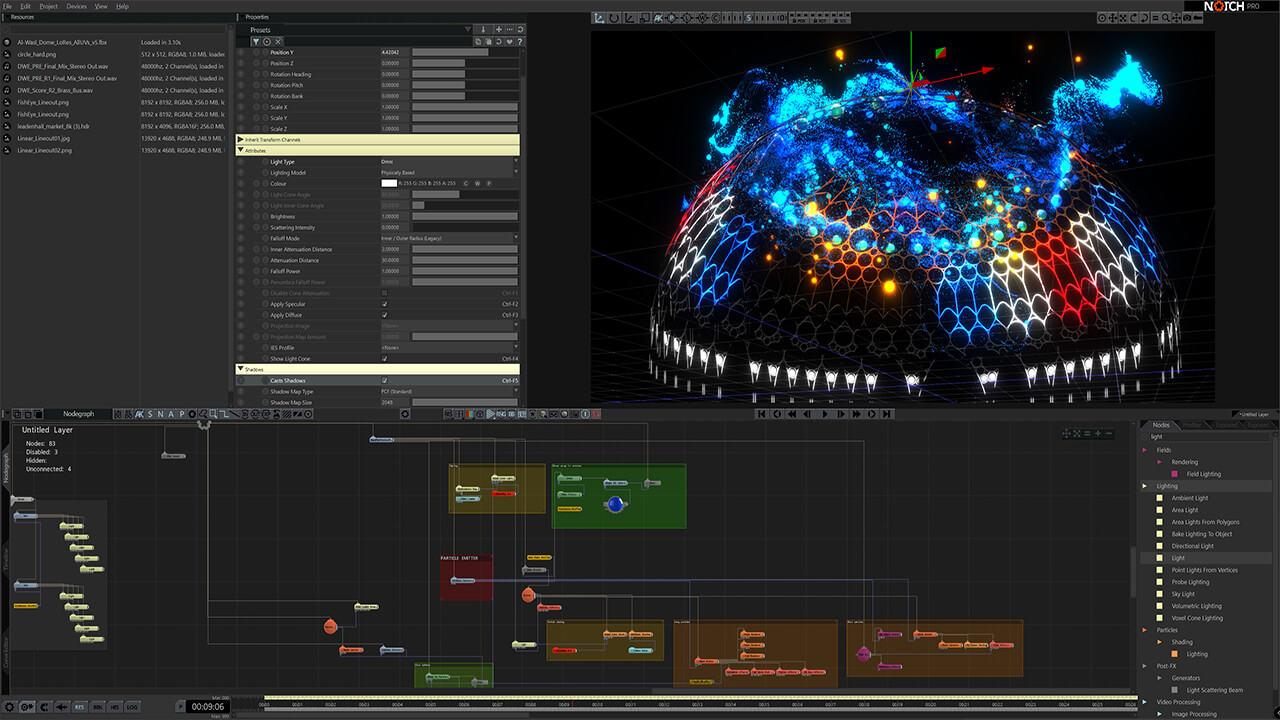The height and width of the screenshot is (720, 1280).
Task: Click the Attenuation Distance slider bar
Action: pos(465,260)
